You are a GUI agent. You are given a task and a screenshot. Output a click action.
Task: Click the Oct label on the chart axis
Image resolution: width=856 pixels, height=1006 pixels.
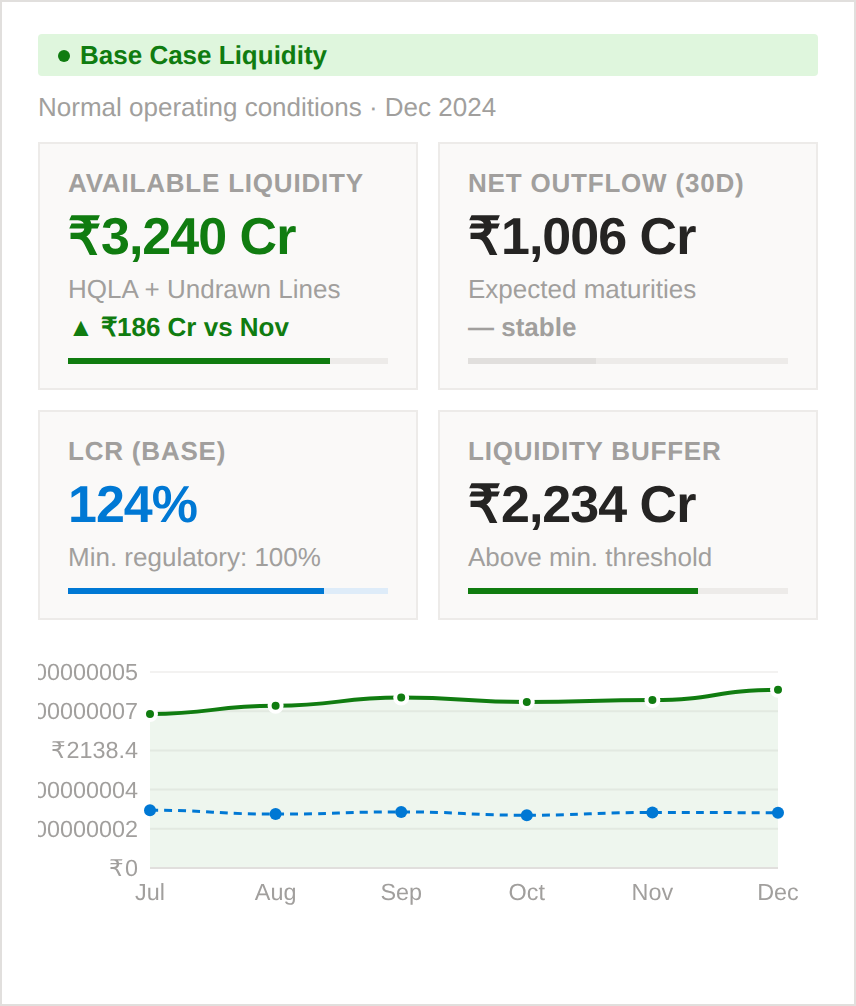[527, 892]
